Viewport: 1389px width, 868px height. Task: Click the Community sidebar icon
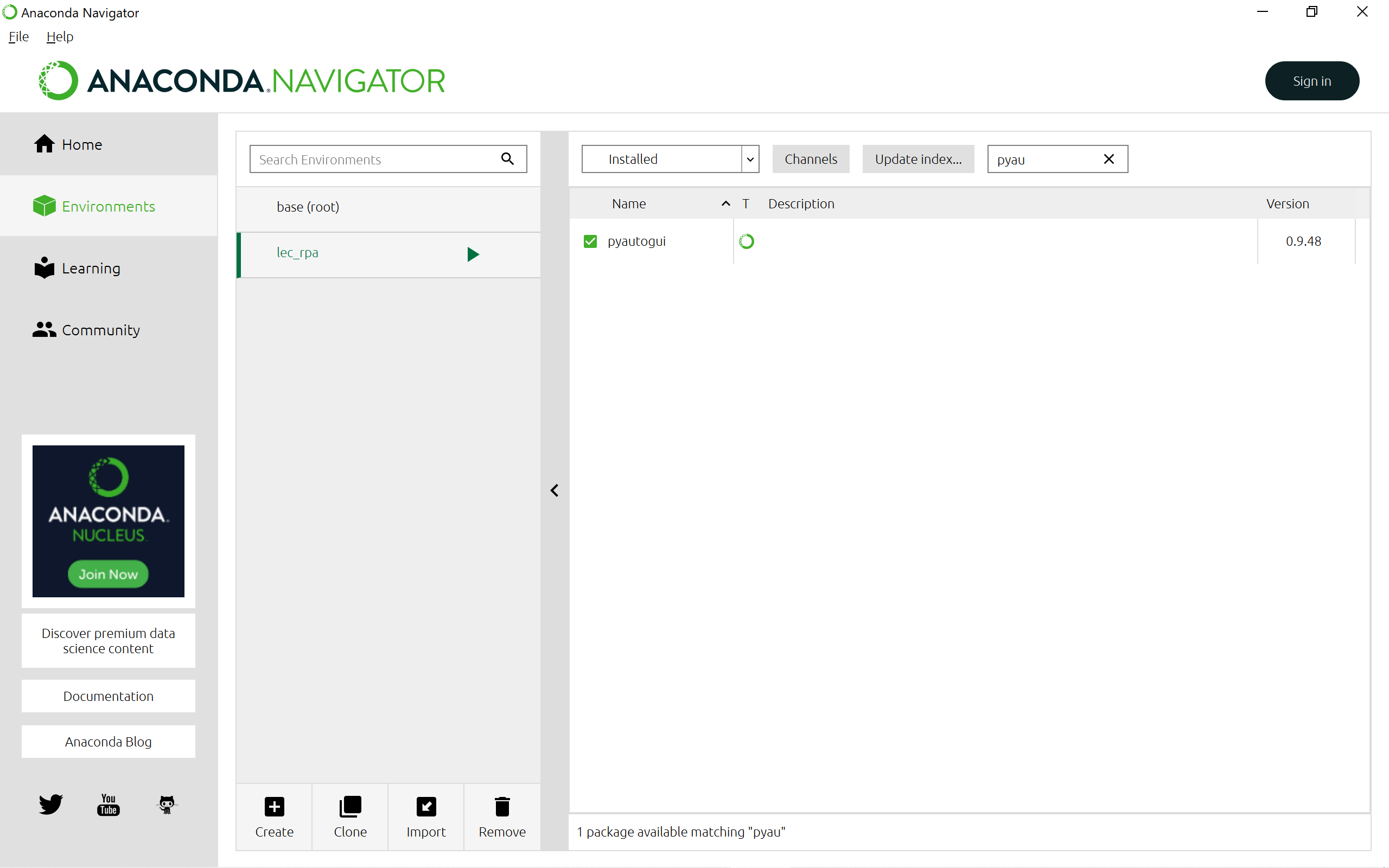[x=44, y=329]
